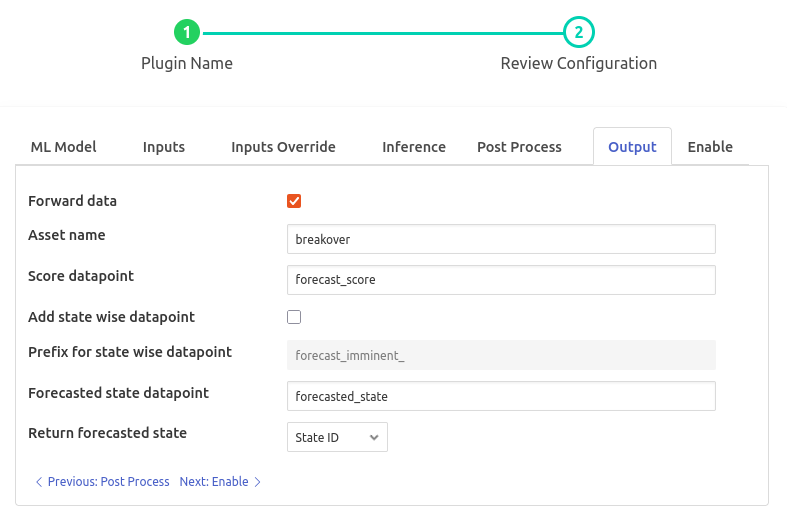This screenshot has width=787, height=521.
Task: Click the Forecasted state datapoint field
Action: point(500,396)
